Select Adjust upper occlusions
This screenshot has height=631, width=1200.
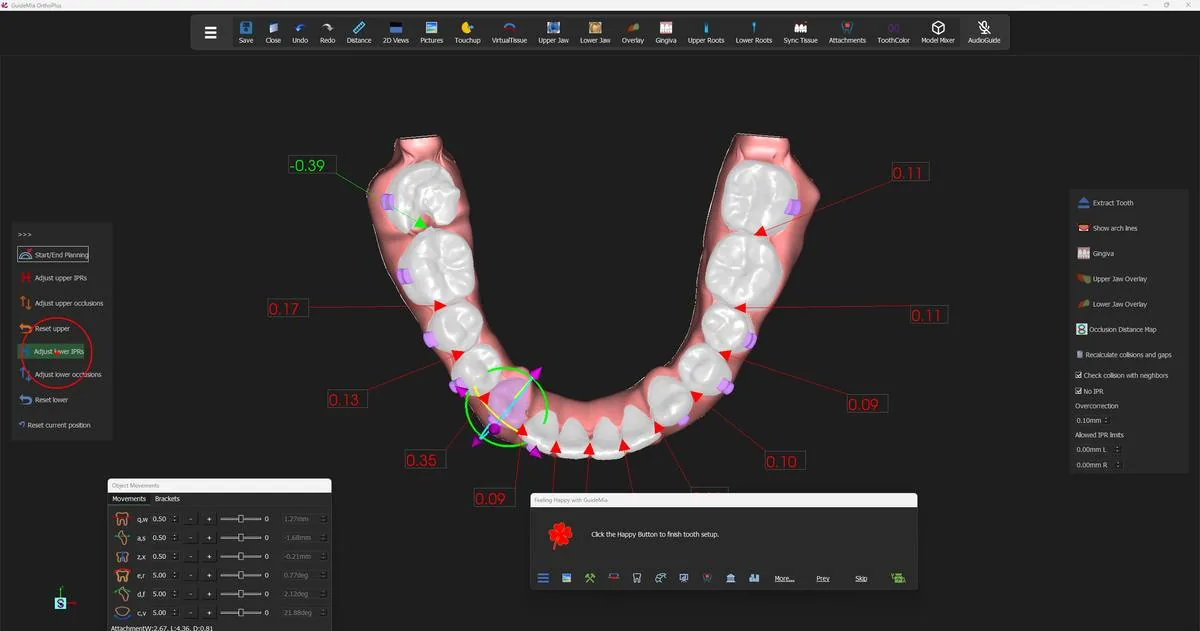(60, 303)
